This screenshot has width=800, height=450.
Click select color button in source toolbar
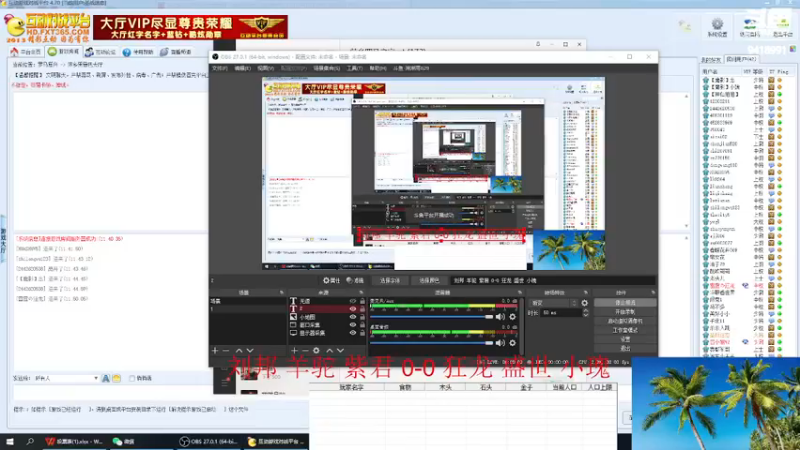click(429, 281)
